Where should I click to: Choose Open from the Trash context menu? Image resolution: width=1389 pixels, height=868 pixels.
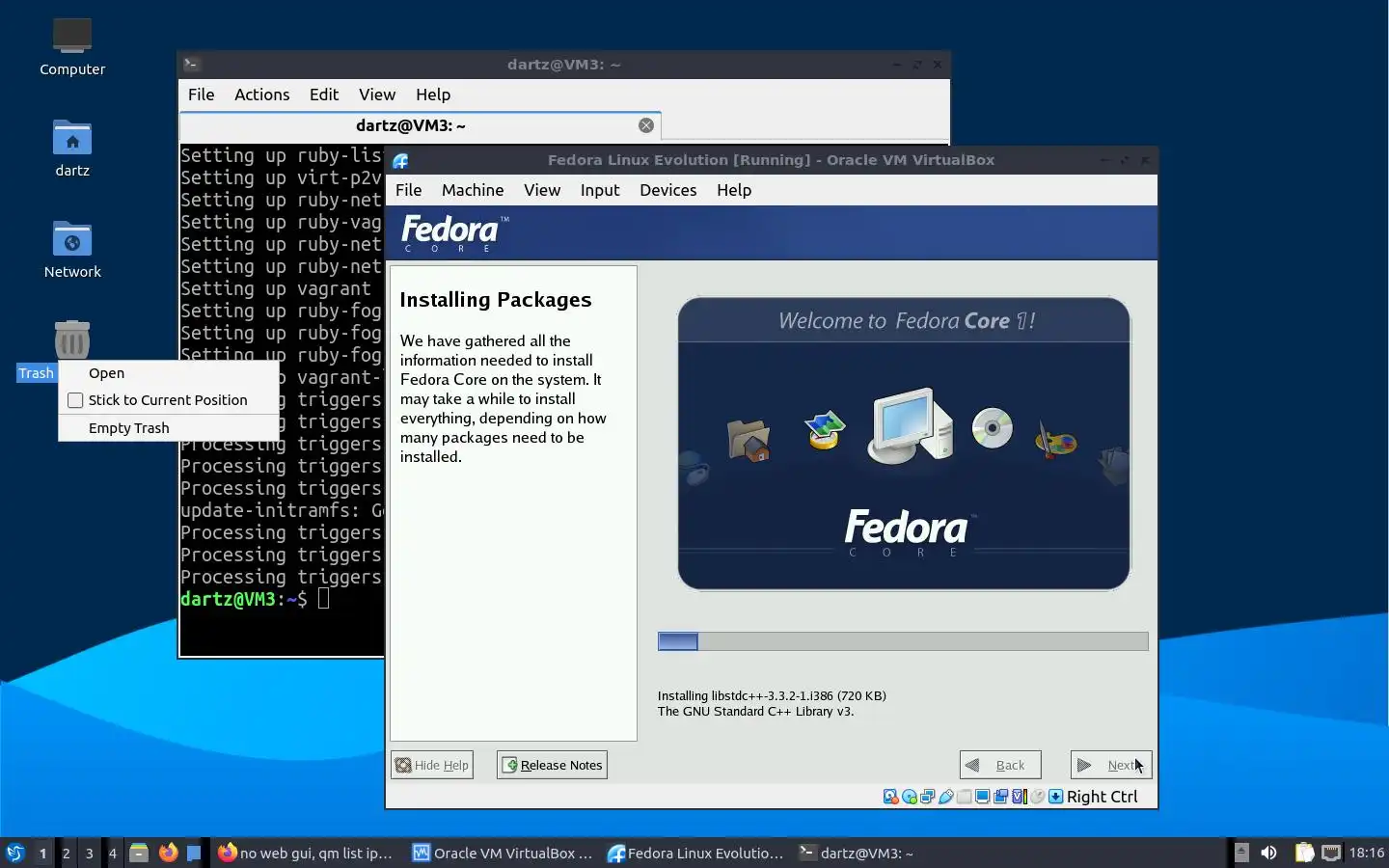click(x=168, y=373)
